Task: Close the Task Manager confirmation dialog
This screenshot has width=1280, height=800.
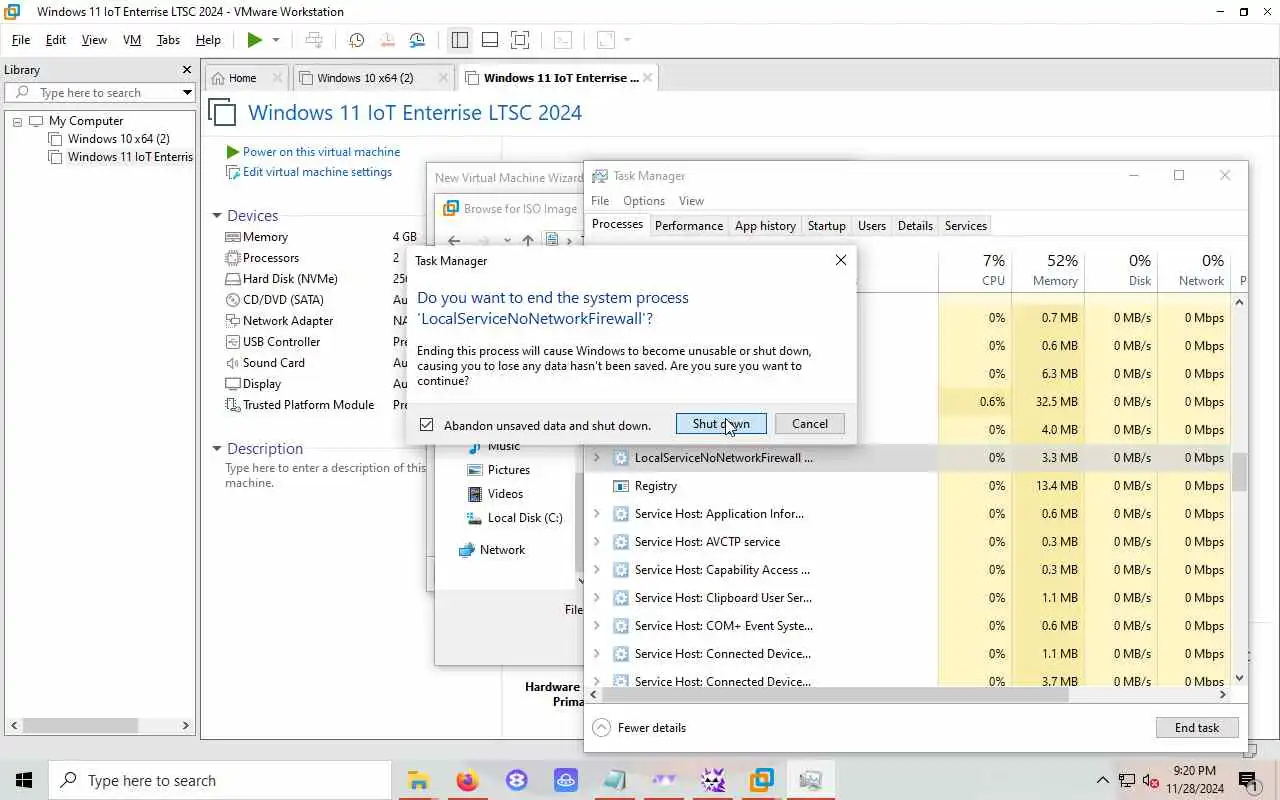Action: [x=841, y=260]
